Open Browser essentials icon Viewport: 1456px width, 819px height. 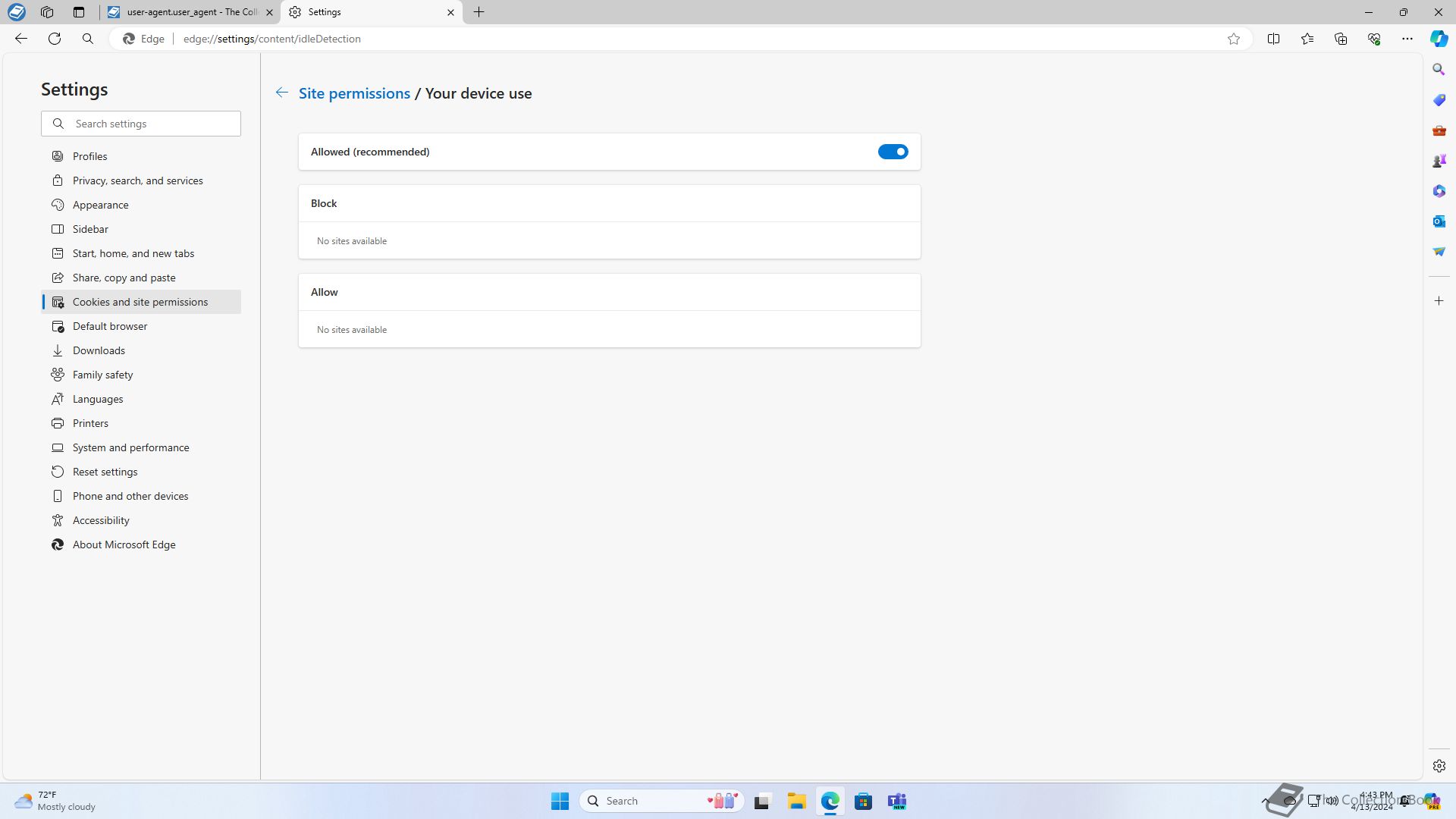click(1374, 39)
